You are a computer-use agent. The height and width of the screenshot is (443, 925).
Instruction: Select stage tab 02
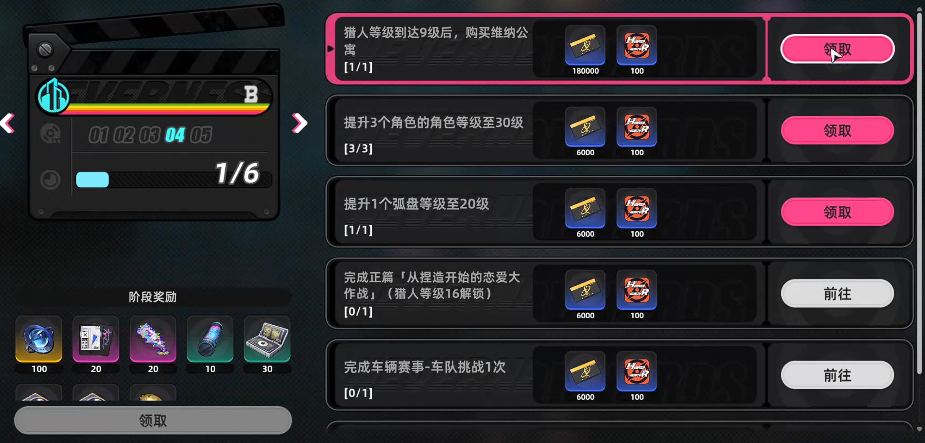point(124,135)
